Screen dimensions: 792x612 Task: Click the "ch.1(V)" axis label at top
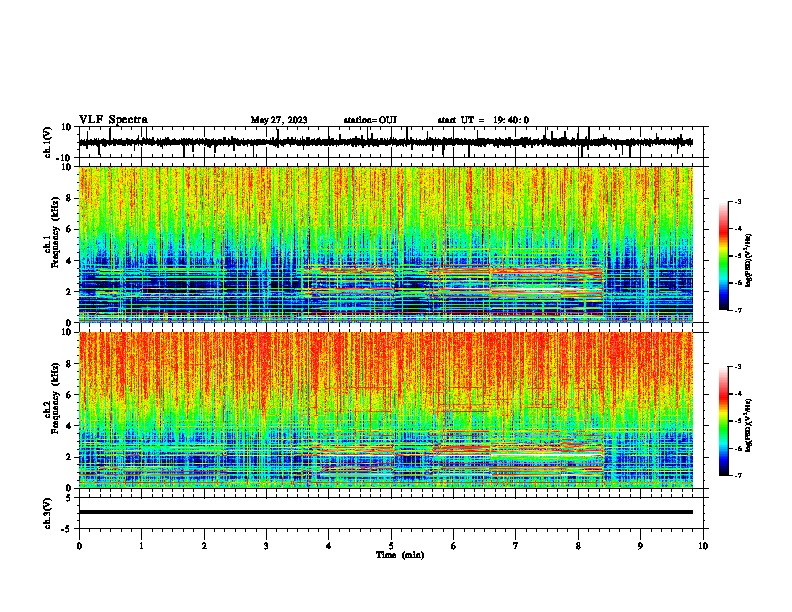(48, 142)
